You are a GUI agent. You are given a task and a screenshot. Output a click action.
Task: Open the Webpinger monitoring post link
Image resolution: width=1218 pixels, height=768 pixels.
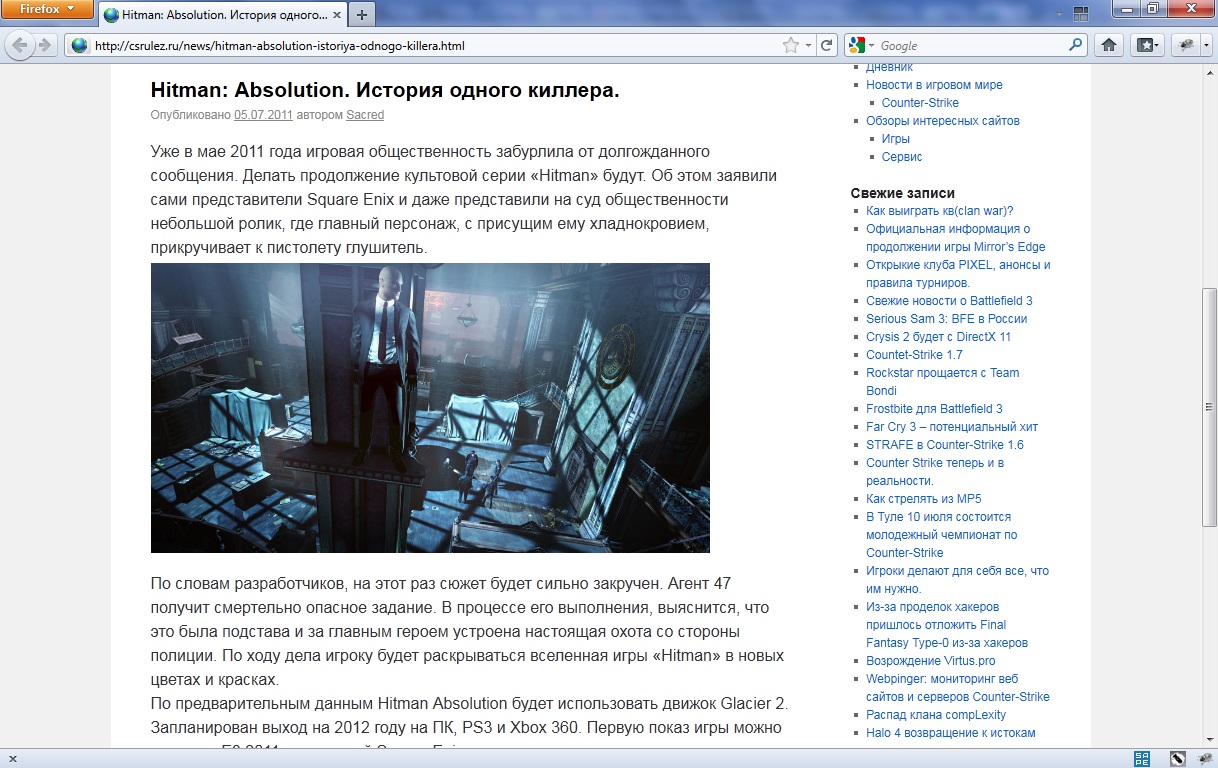pyautogui.click(x=958, y=688)
